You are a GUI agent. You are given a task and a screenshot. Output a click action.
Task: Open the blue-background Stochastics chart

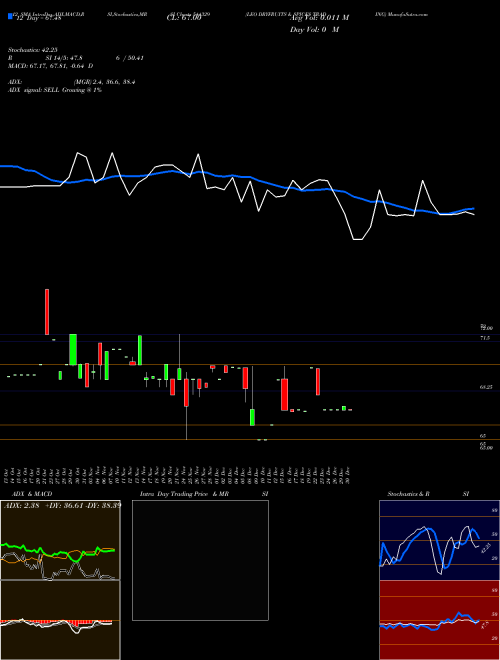(439, 540)
